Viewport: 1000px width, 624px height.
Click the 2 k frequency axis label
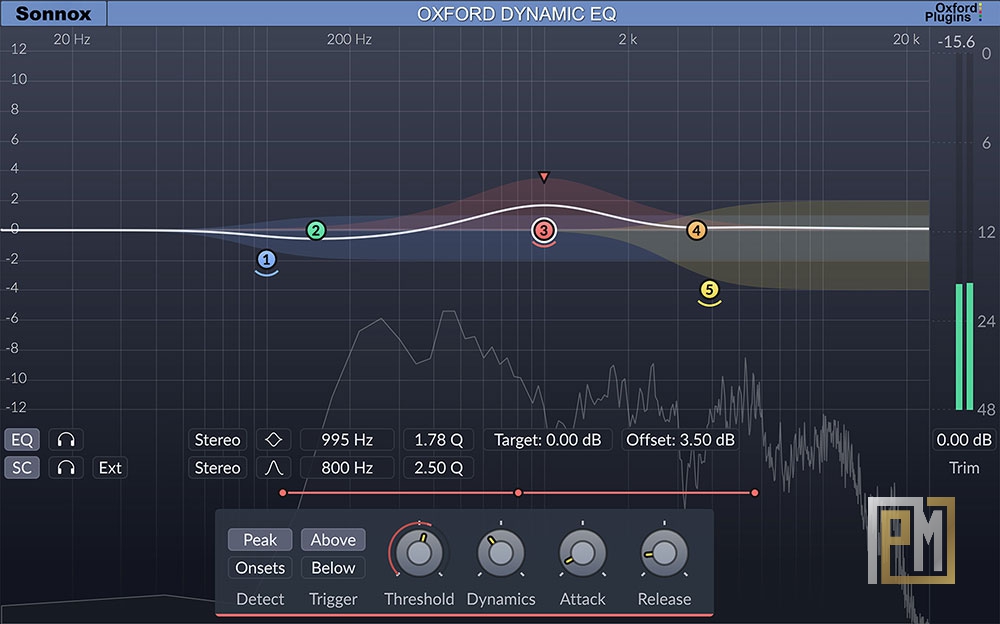coord(628,40)
